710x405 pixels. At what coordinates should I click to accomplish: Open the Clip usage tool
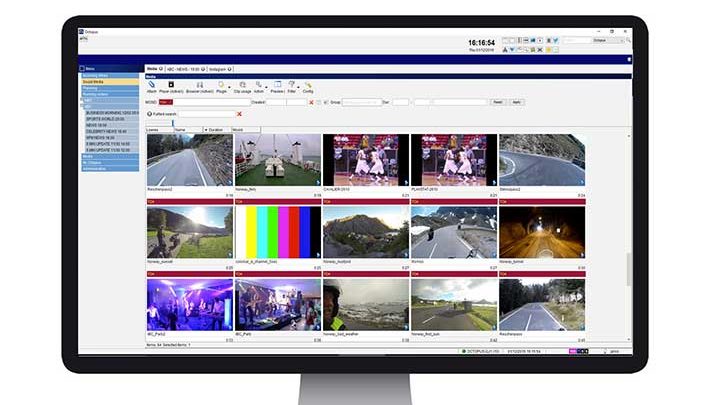point(244,86)
